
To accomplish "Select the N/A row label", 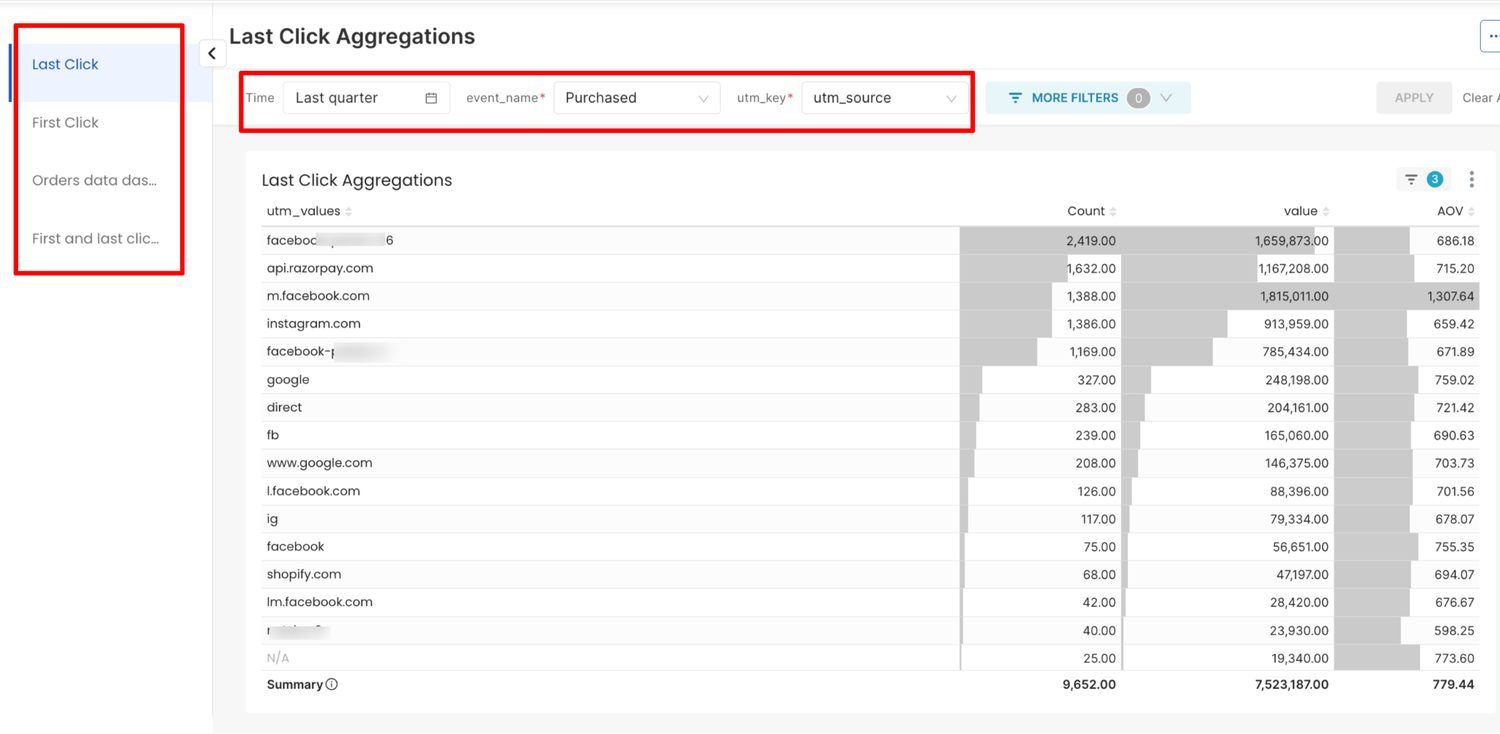I will 278,659.
